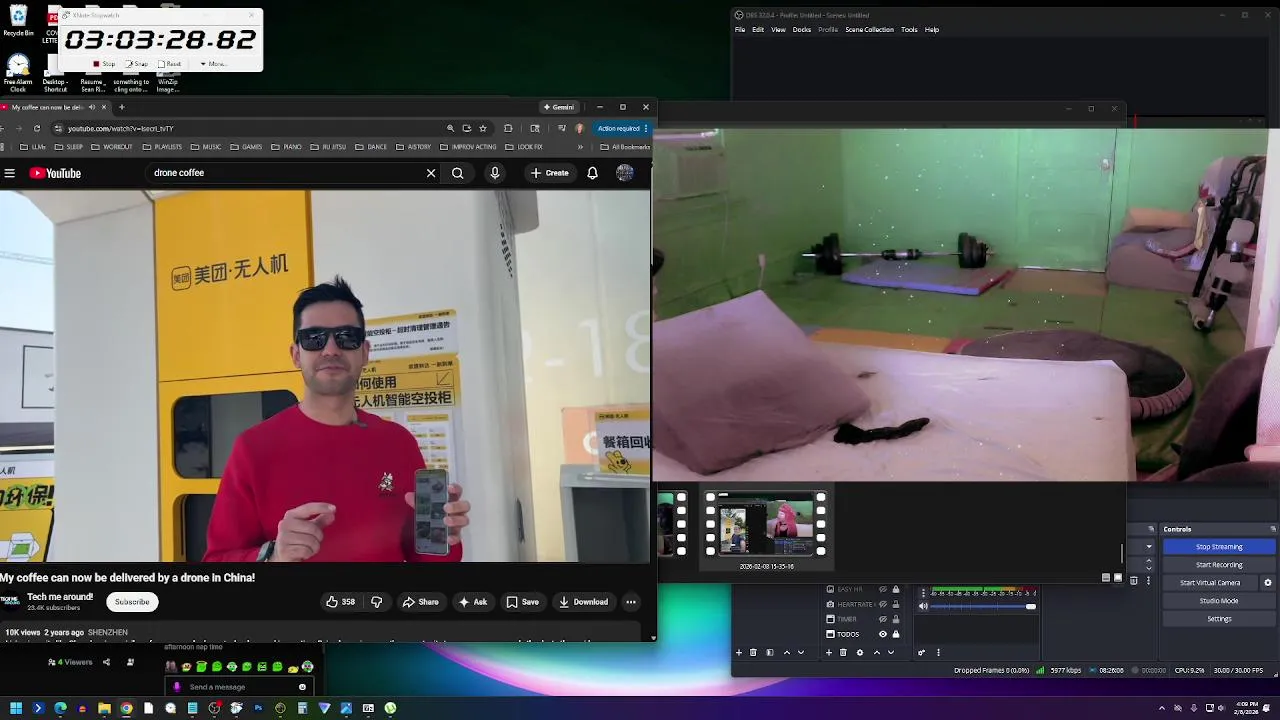Open the OBS File menu
Image resolution: width=1280 pixels, height=720 pixels.
(740, 30)
